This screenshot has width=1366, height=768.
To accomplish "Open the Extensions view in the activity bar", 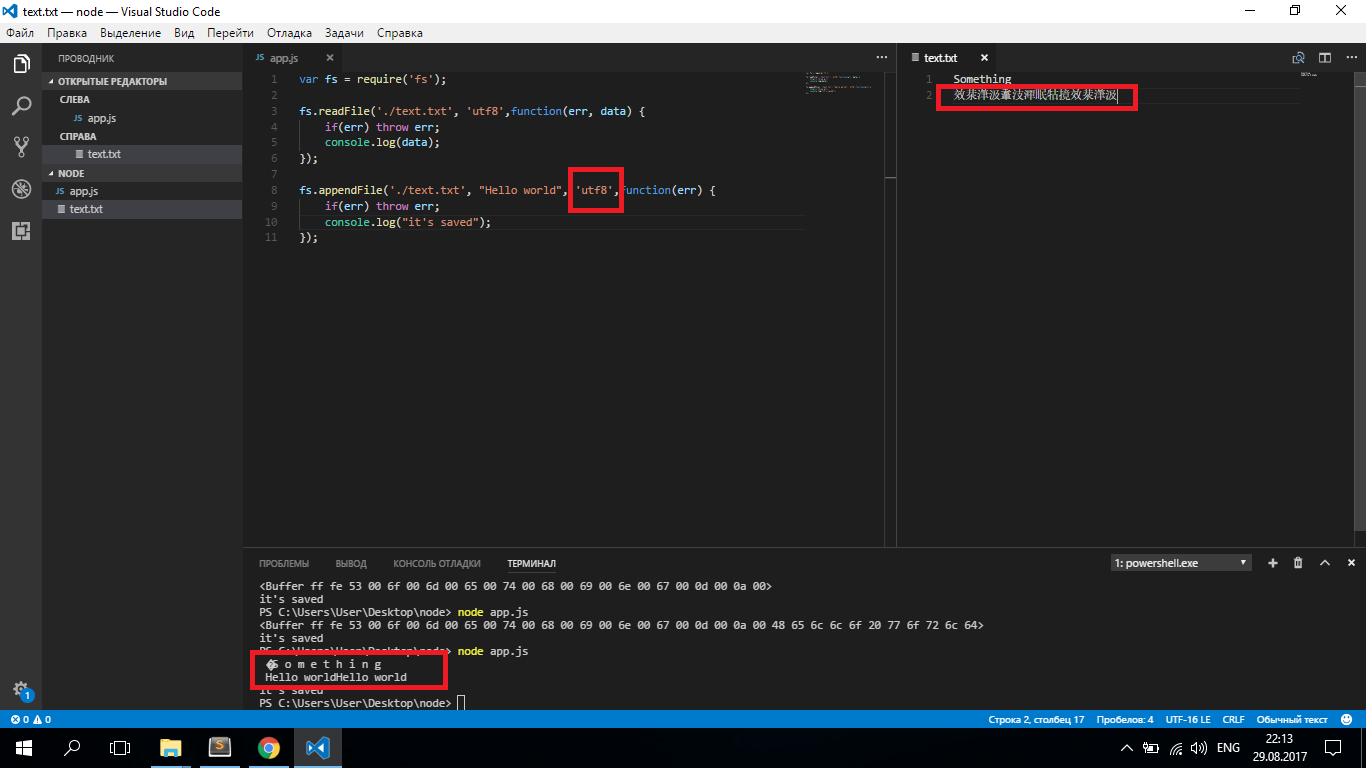I will (x=21, y=231).
